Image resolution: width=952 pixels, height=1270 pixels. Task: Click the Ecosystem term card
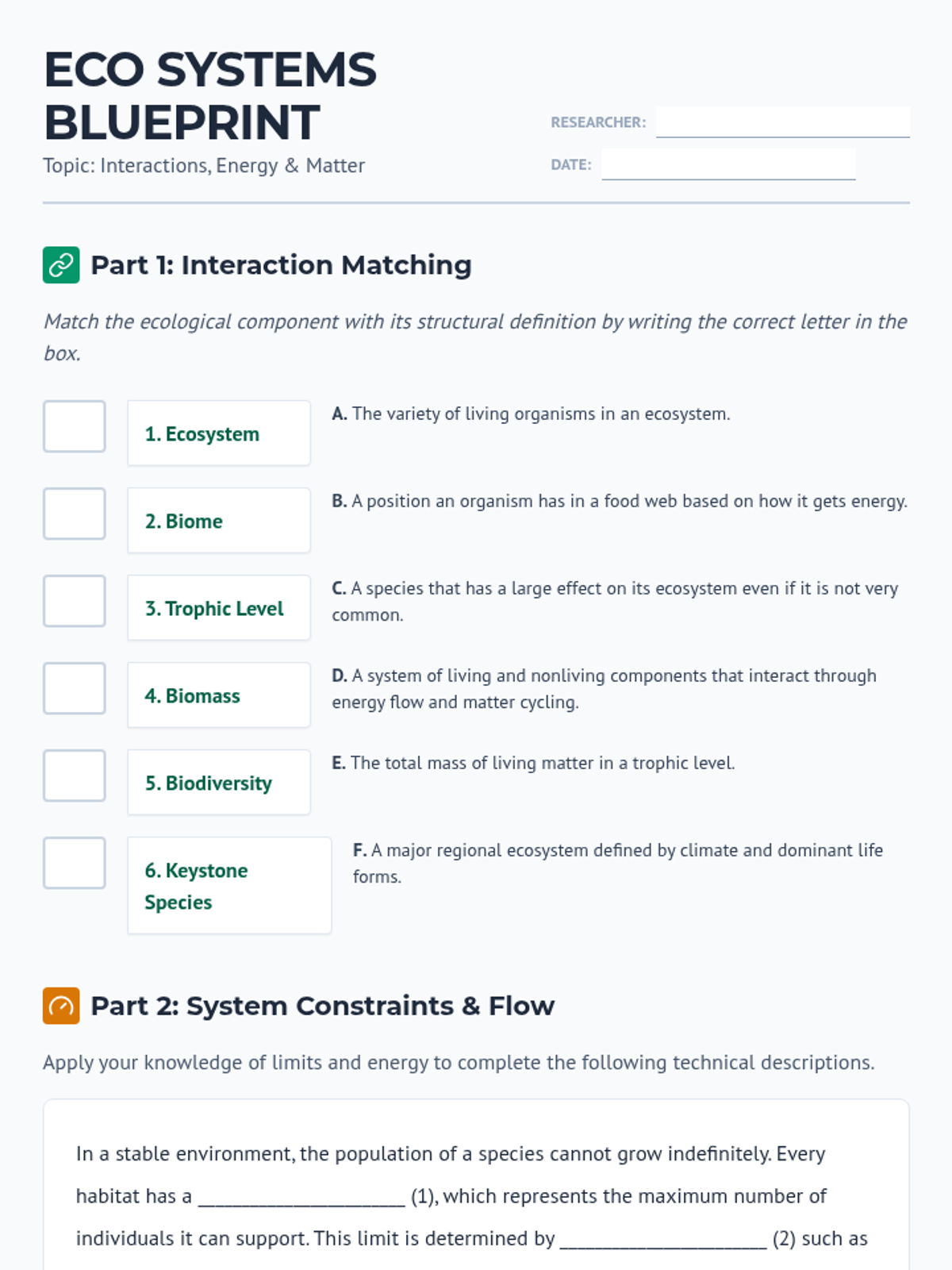[x=218, y=433]
